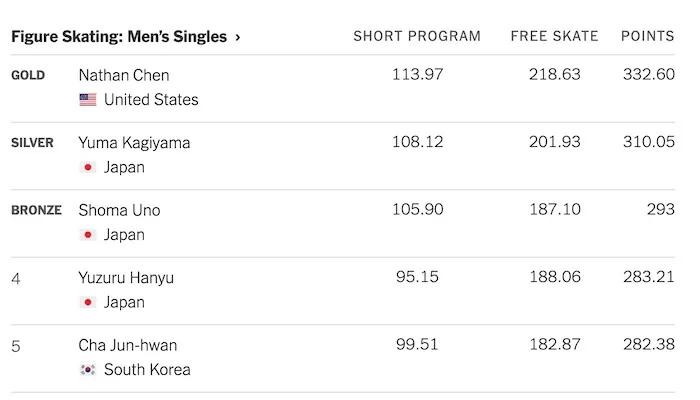Click the South Korea flag icon

tap(88, 370)
